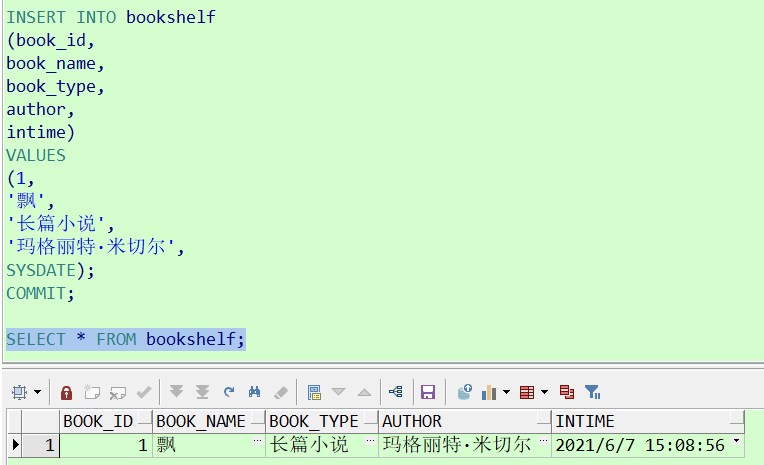Click the SYSDATE); line in editor
Viewport: 764px width, 465px height.
tap(50, 271)
